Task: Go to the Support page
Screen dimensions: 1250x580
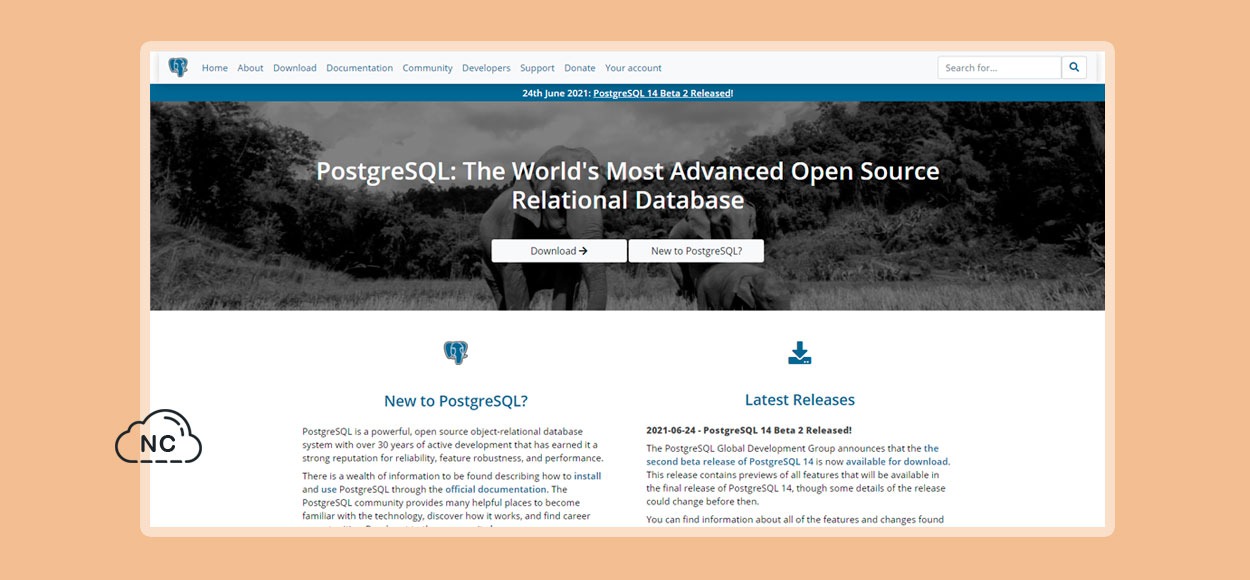Action: coord(537,68)
